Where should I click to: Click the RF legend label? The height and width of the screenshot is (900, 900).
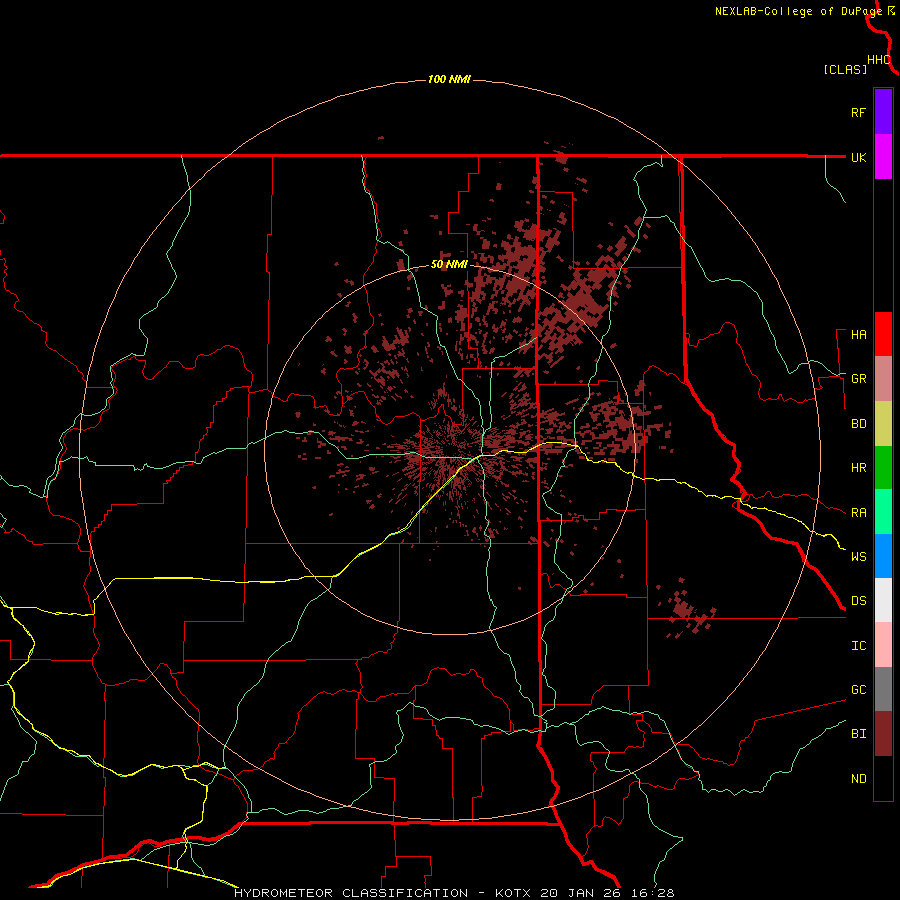(858, 112)
